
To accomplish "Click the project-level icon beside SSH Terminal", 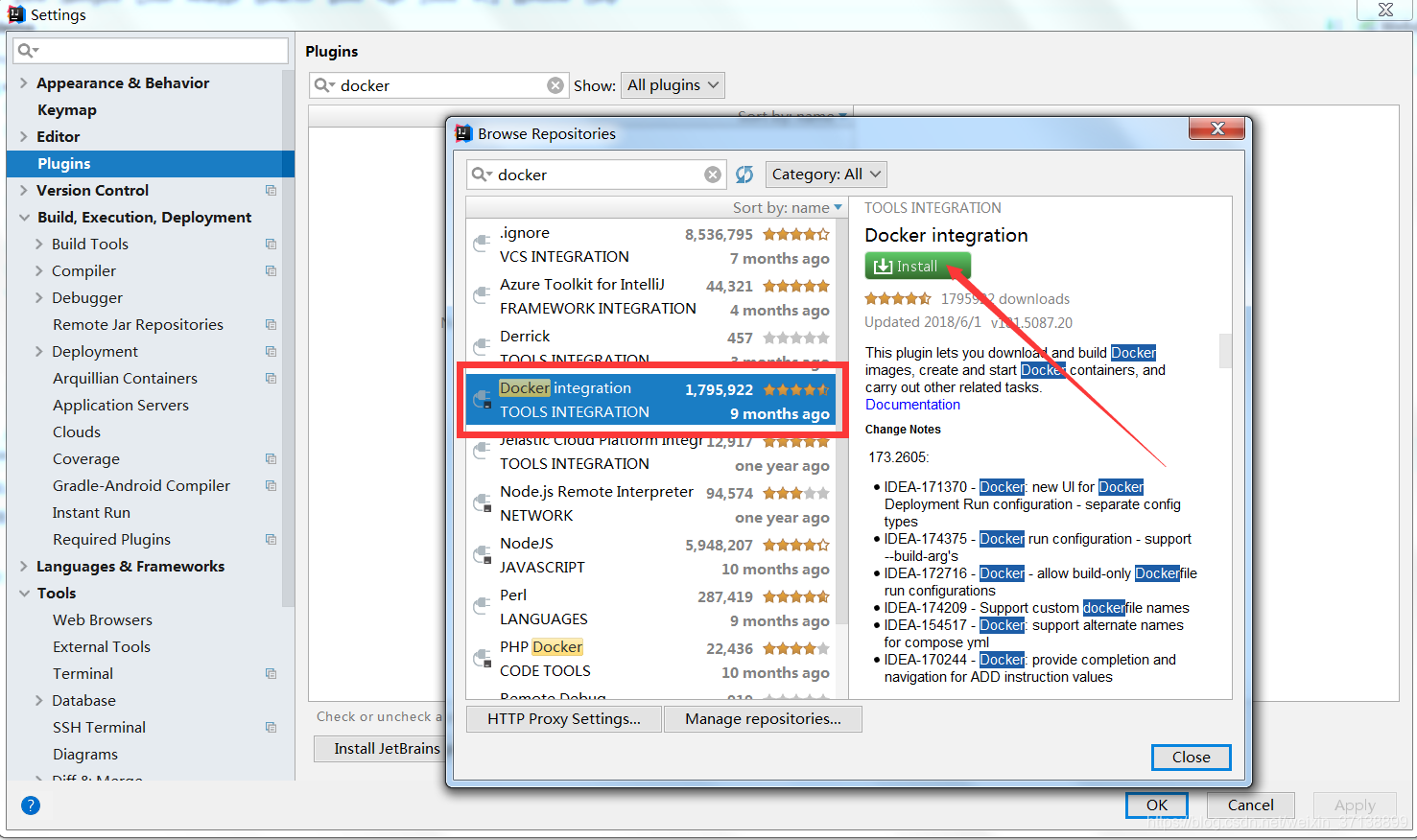I will click(x=271, y=727).
